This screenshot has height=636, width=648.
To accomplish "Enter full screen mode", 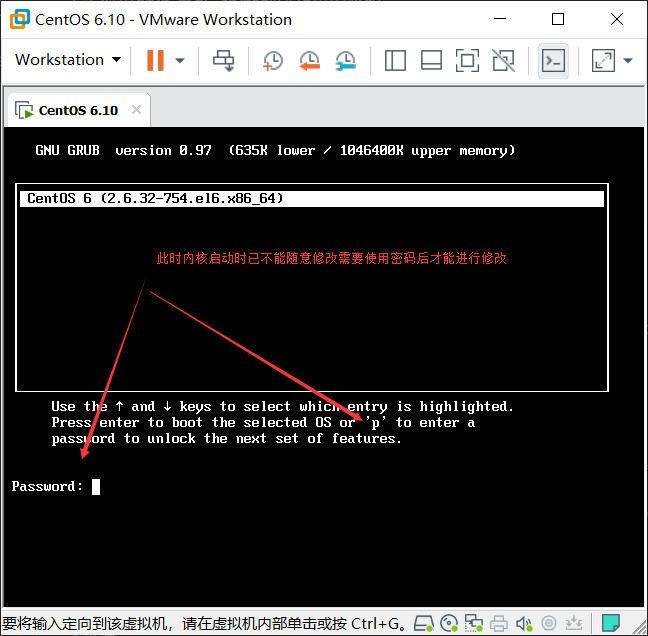I will [x=467, y=61].
